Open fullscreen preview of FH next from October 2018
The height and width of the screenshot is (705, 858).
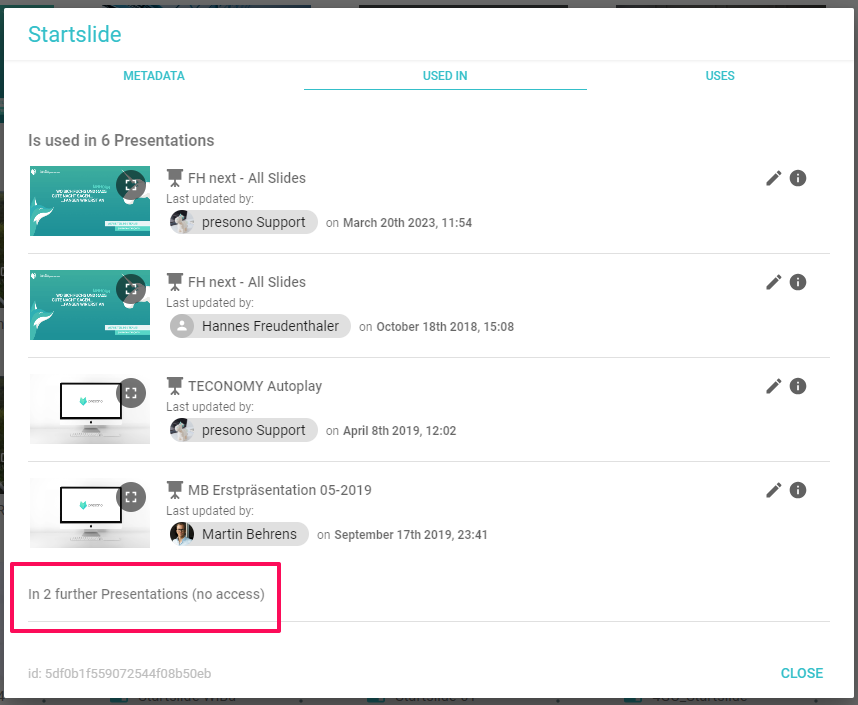click(x=131, y=289)
